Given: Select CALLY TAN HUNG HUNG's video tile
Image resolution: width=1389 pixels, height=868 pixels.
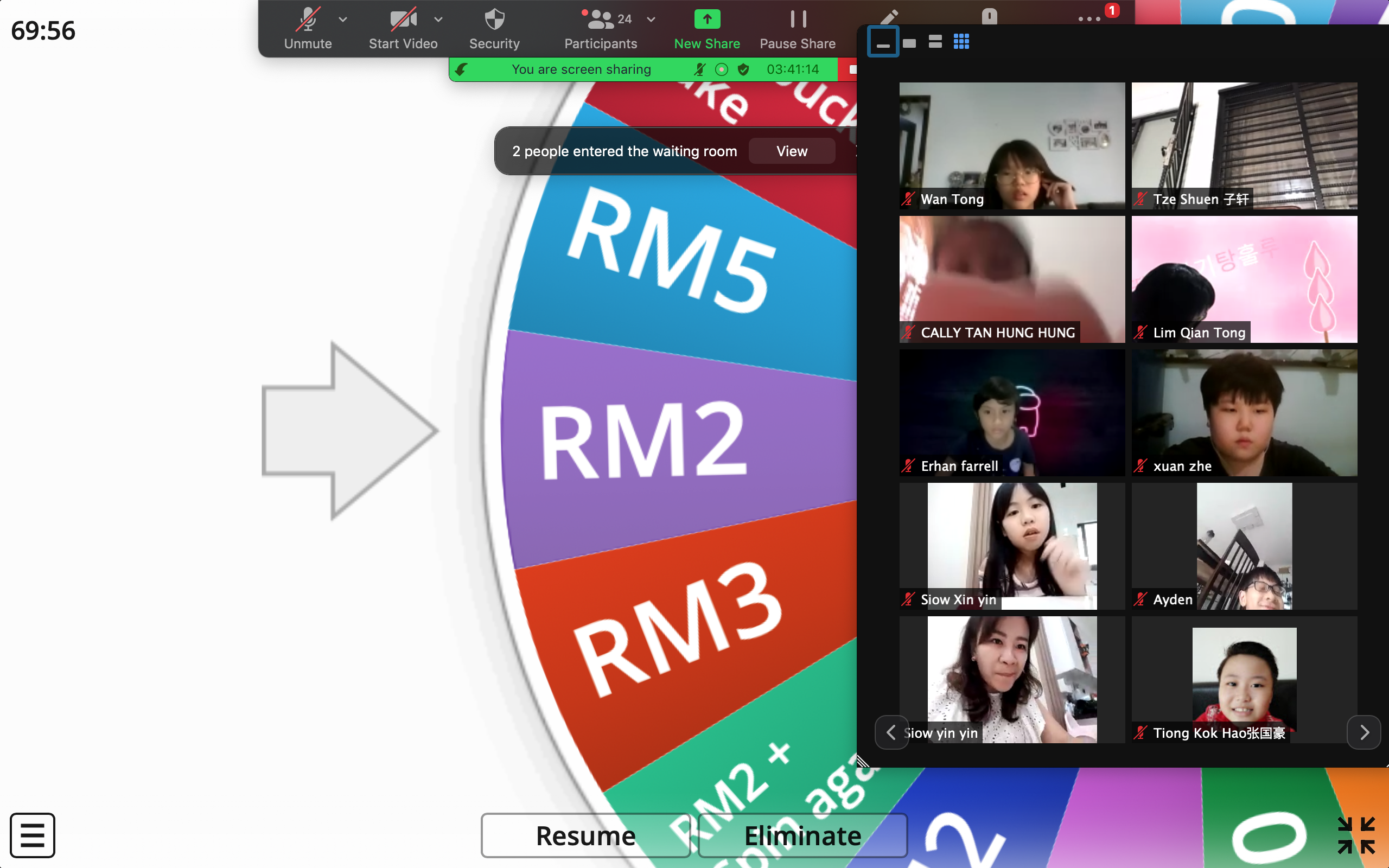Looking at the screenshot, I should [1012, 279].
